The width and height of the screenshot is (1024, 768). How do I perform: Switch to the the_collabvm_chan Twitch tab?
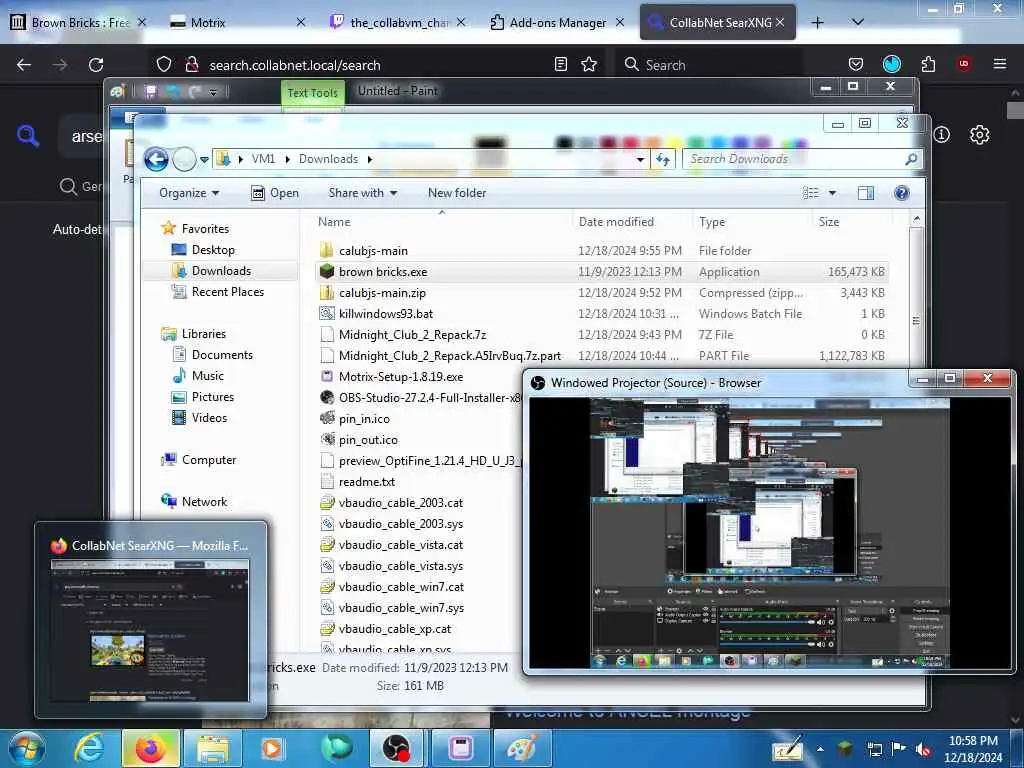[x=397, y=22]
